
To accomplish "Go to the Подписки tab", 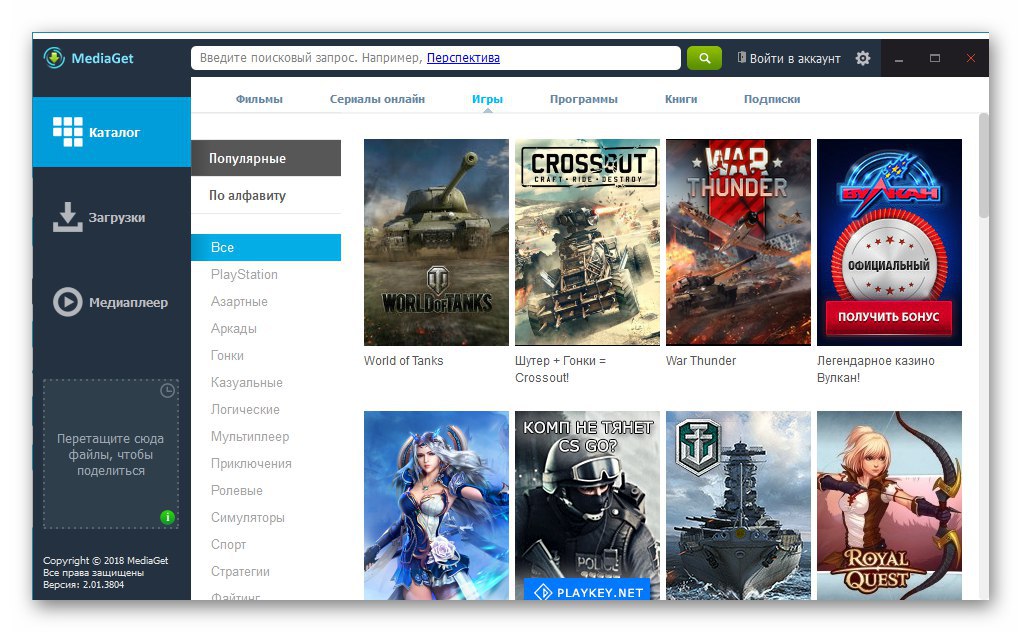I will [x=772, y=99].
